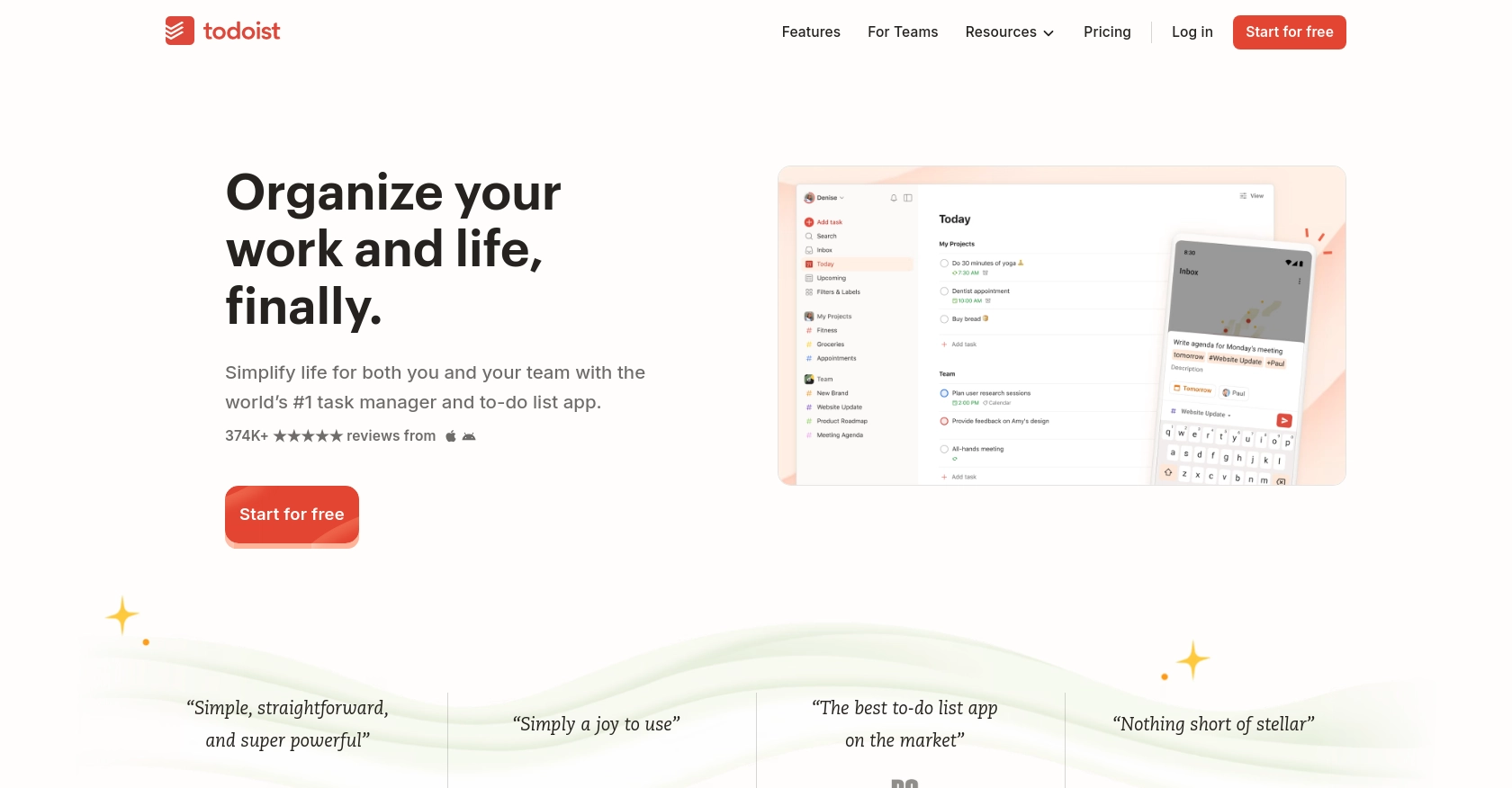Select Today in the preview sidebar
Viewport: 1512px width, 788px height.
click(858, 264)
